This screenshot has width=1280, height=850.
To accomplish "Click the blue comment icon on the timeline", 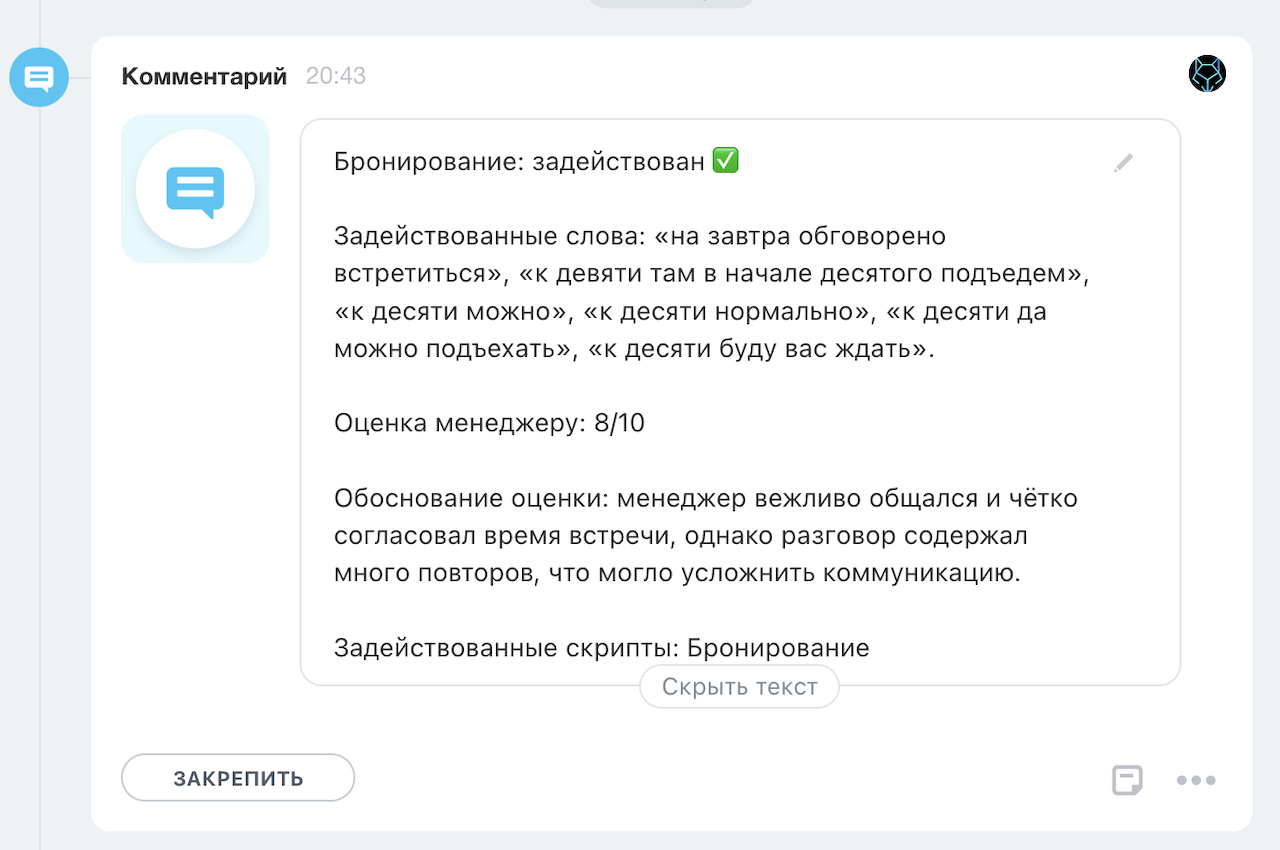I will [x=39, y=77].
